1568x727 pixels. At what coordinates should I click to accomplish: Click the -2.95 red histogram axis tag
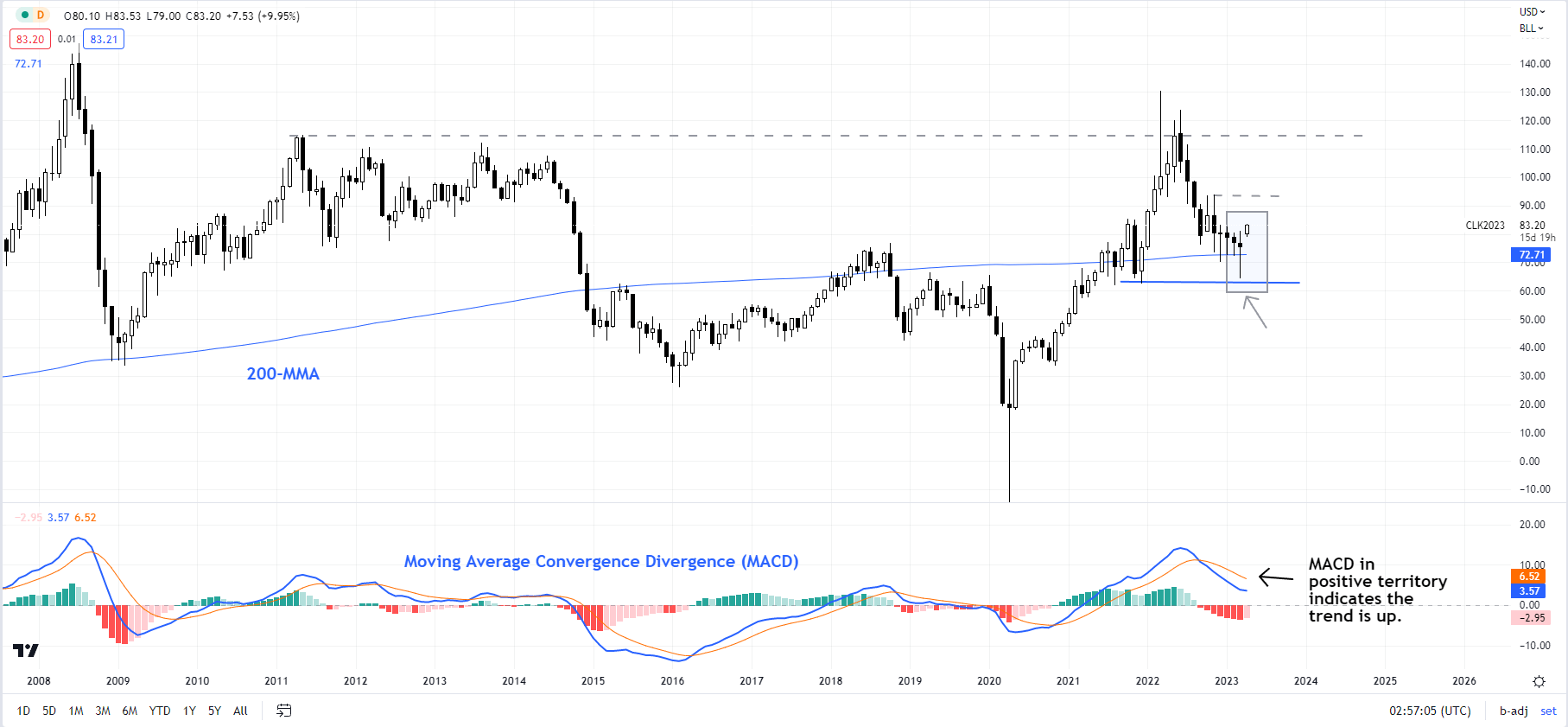tap(1530, 618)
